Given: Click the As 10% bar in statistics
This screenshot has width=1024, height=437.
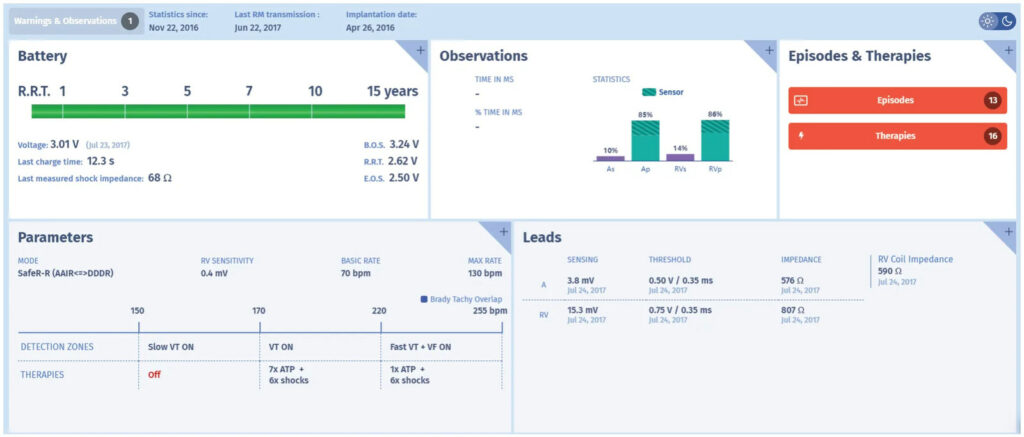Looking at the screenshot, I should pos(610,158).
